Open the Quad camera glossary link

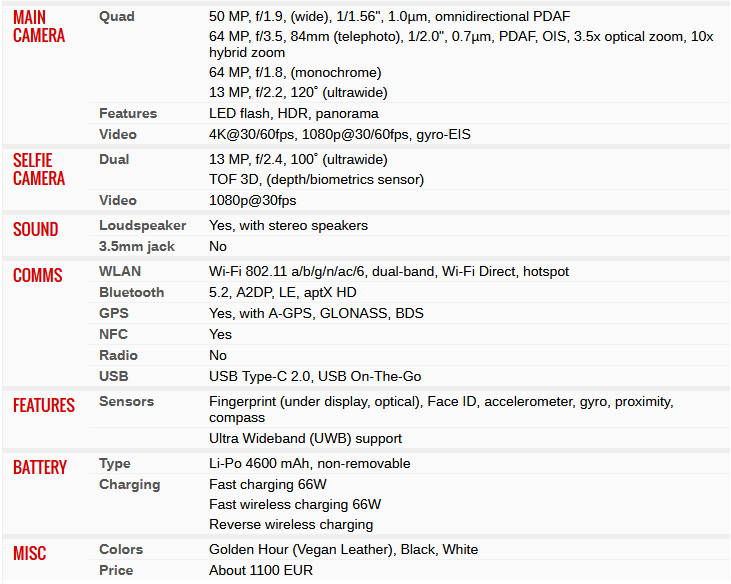point(116,17)
